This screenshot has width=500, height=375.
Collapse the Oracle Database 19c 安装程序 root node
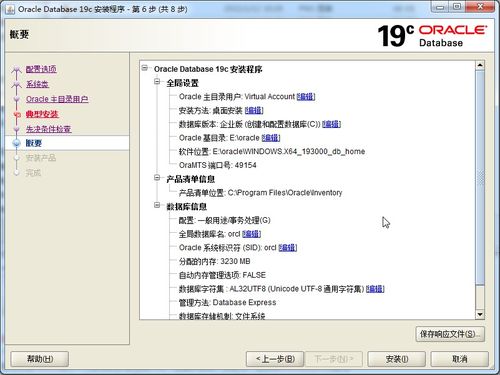(x=145, y=68)
